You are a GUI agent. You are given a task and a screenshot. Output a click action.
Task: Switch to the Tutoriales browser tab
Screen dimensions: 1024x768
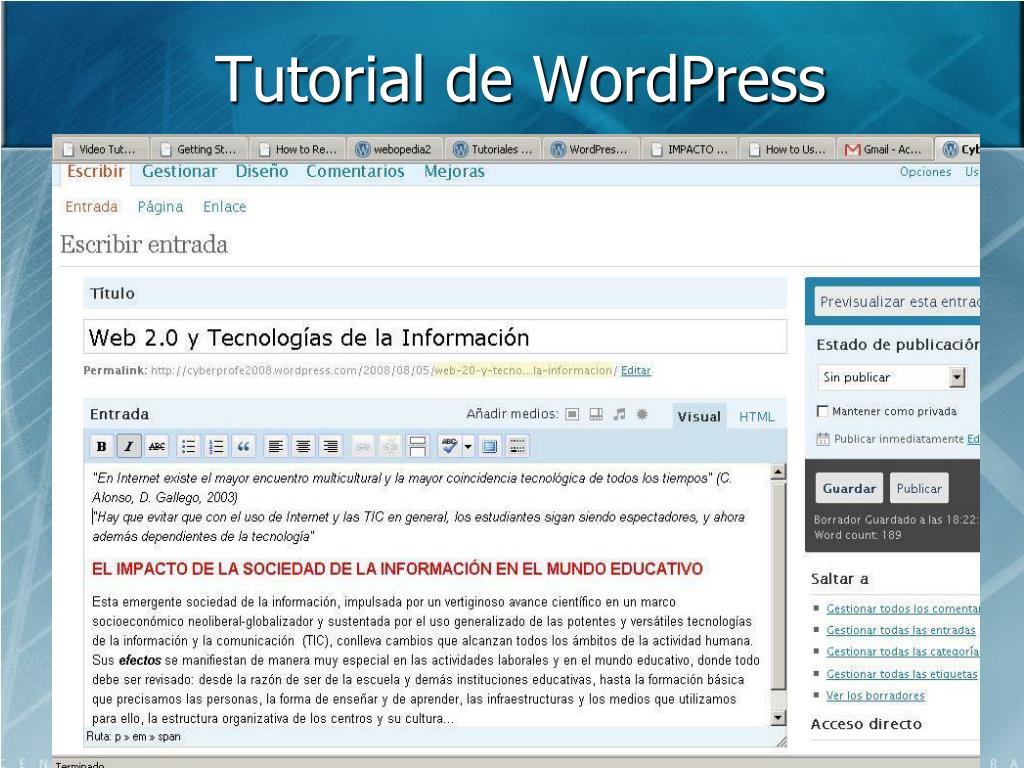[x=494, y=150]
